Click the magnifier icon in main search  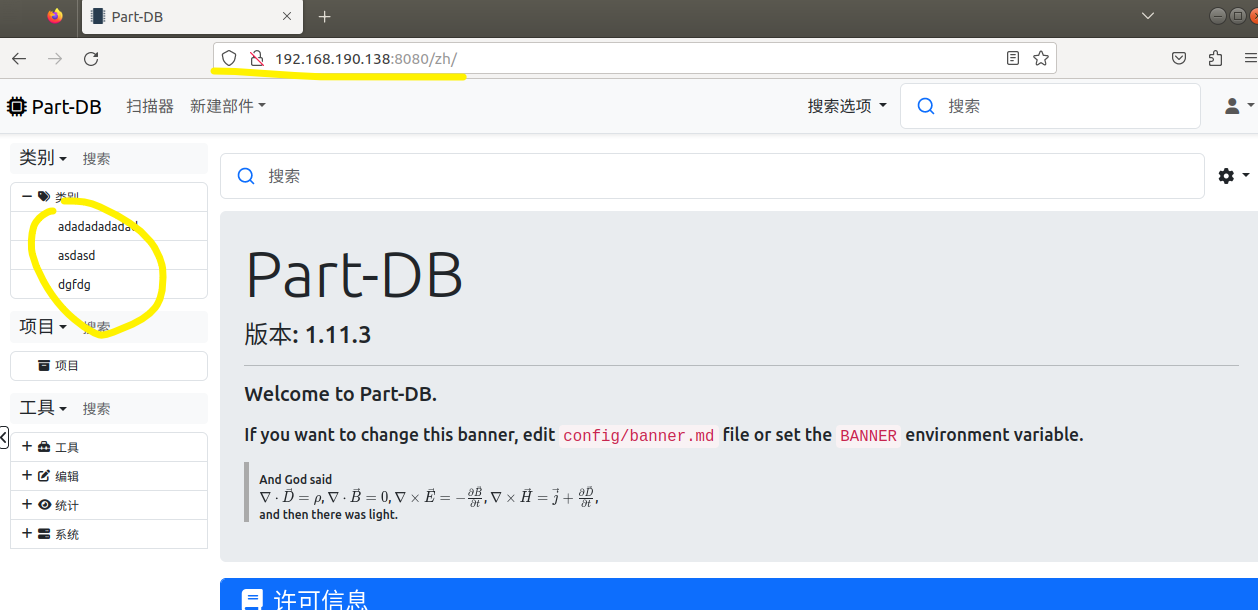pyautogui.click(x=246, y=176)
